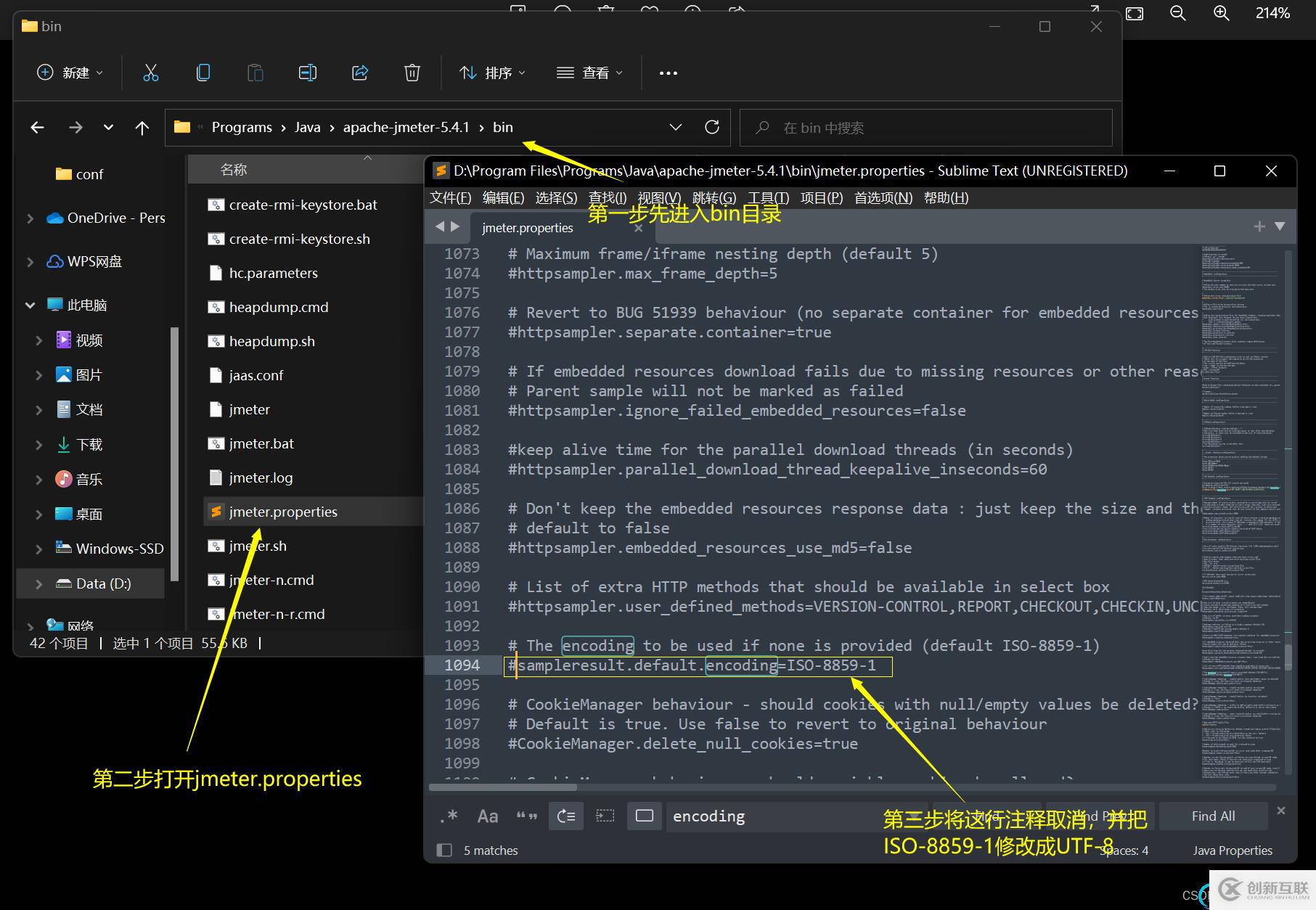Click the Share icon in Explorer toolbar
This screenshot has width=1316, height=910.
coord(360,73)
